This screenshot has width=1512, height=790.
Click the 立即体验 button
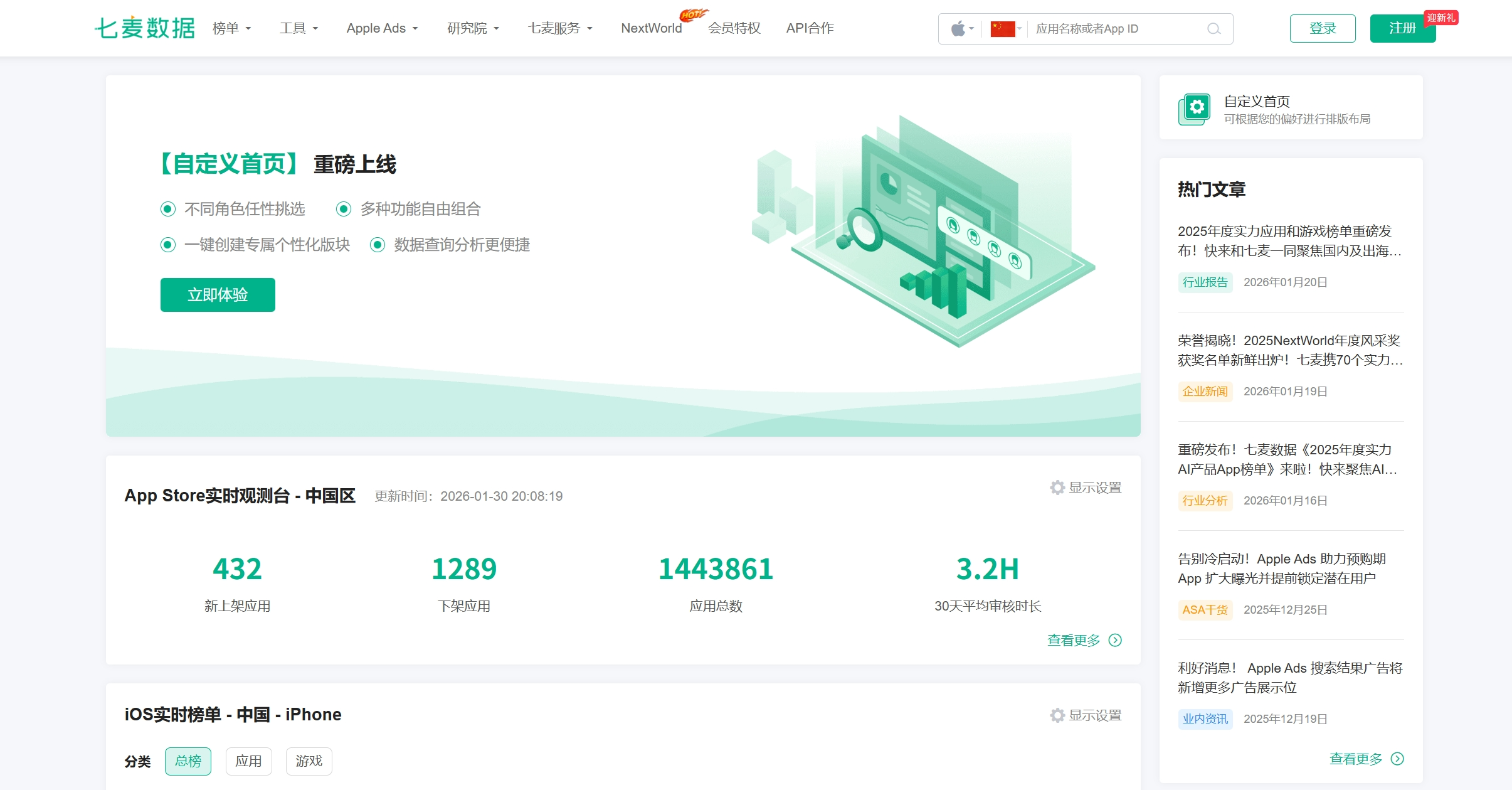pyautogui.click(x=217, y=294)
